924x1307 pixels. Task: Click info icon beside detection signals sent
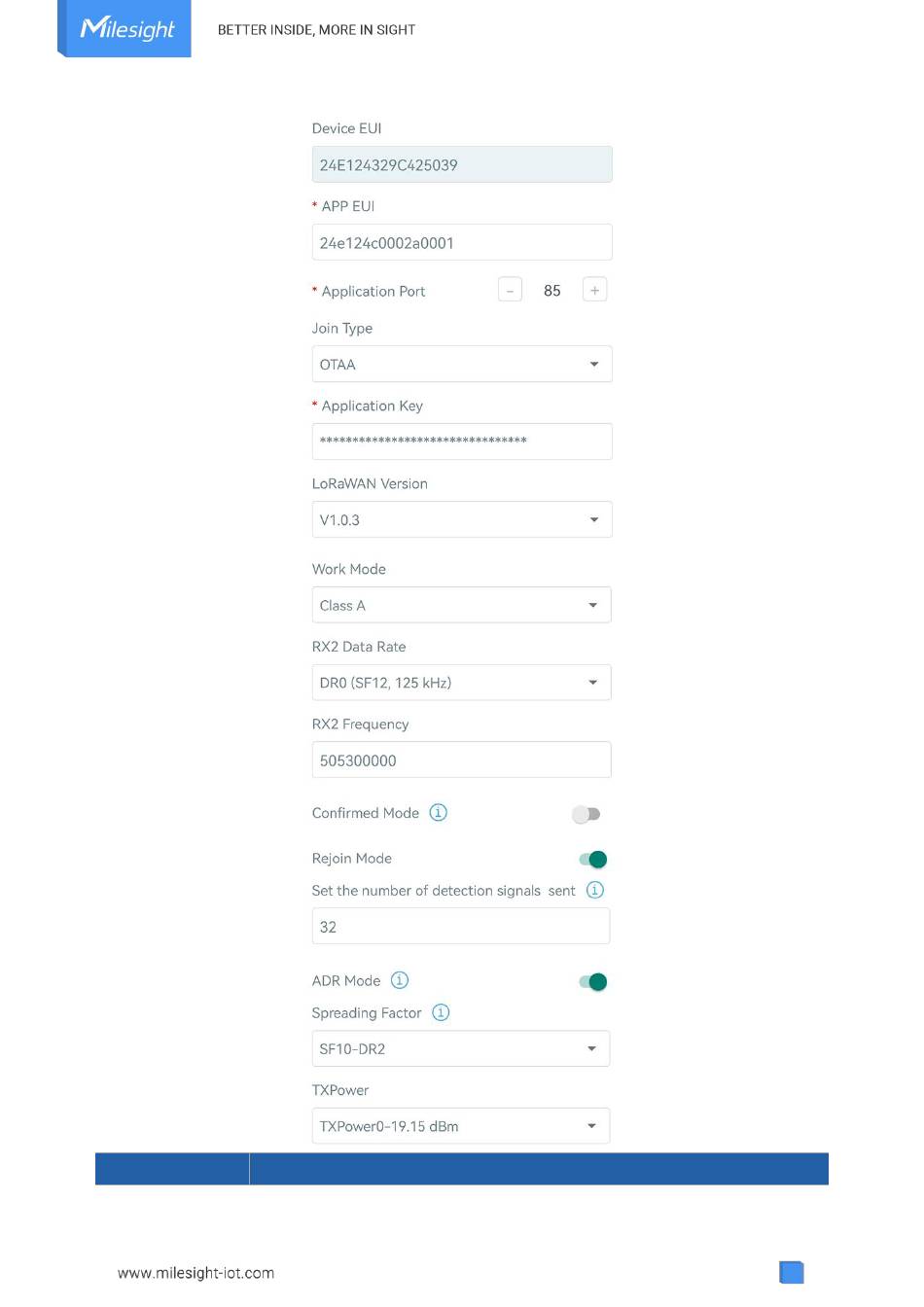pyautogui.click(x=595, y=890)
